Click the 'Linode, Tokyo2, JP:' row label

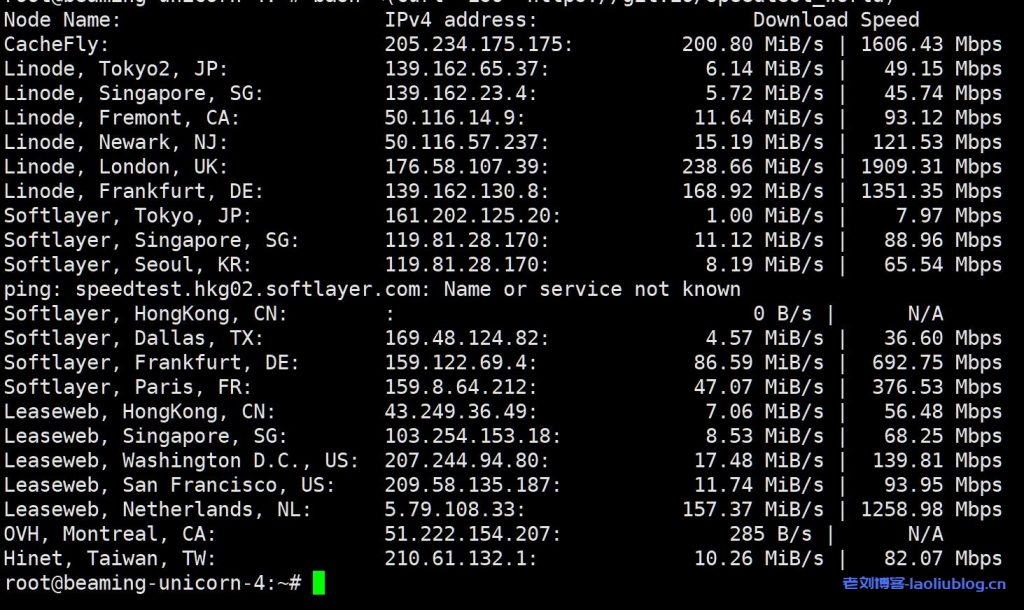116,68
